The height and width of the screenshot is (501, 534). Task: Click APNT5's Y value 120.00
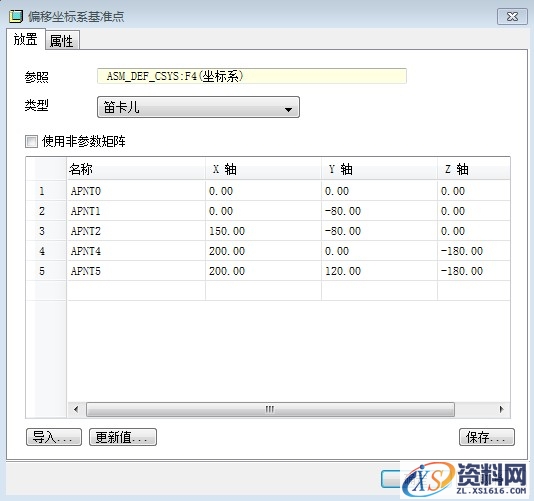(x=379, y=271)
